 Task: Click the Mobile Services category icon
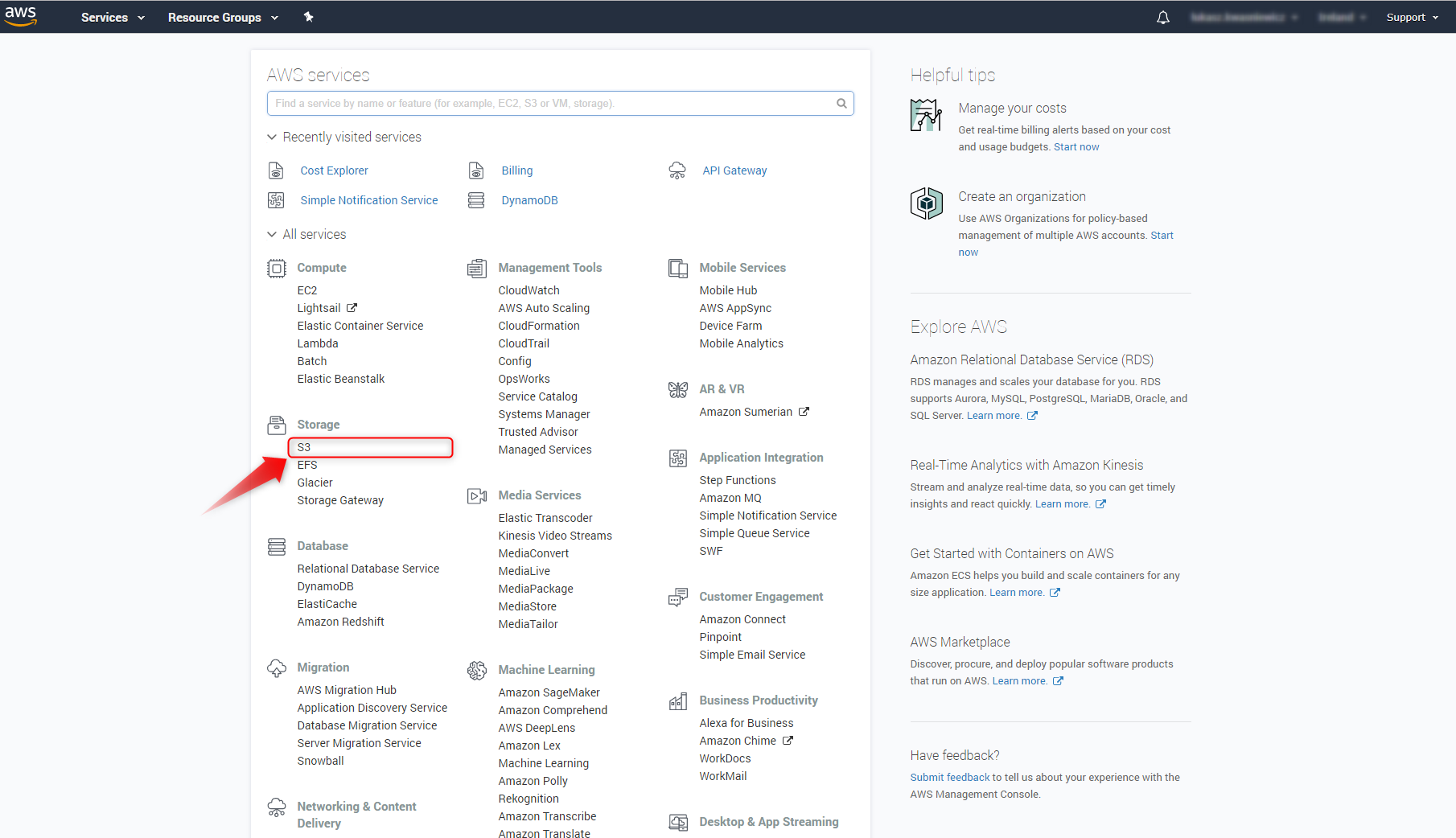coord(678,268)
